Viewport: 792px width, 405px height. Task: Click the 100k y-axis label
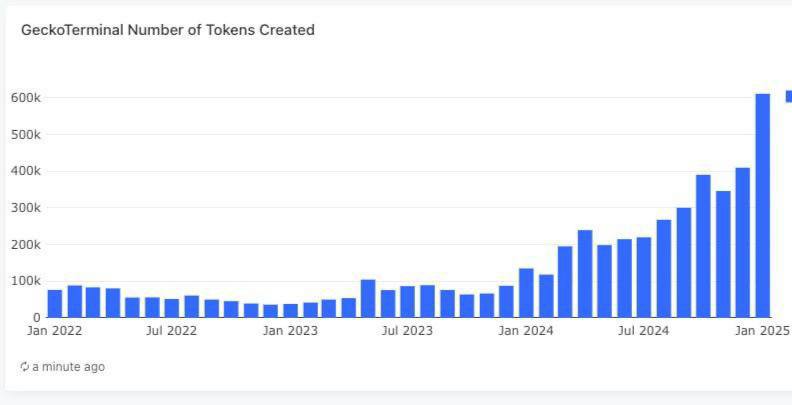pos(25,281)
